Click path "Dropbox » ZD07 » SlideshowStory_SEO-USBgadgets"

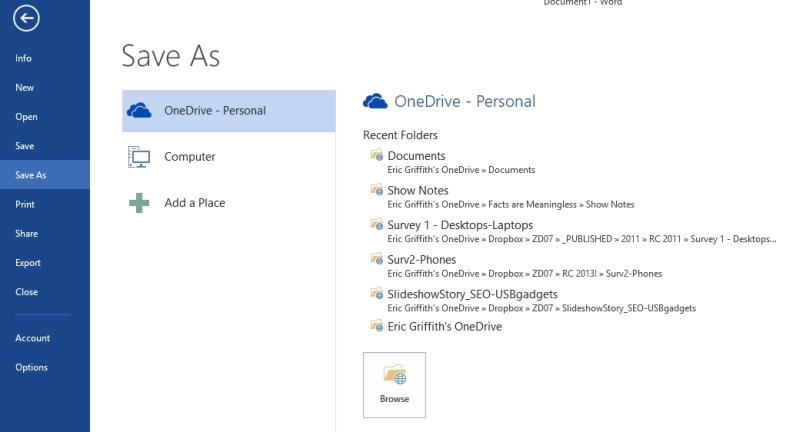tap(541, 308)
